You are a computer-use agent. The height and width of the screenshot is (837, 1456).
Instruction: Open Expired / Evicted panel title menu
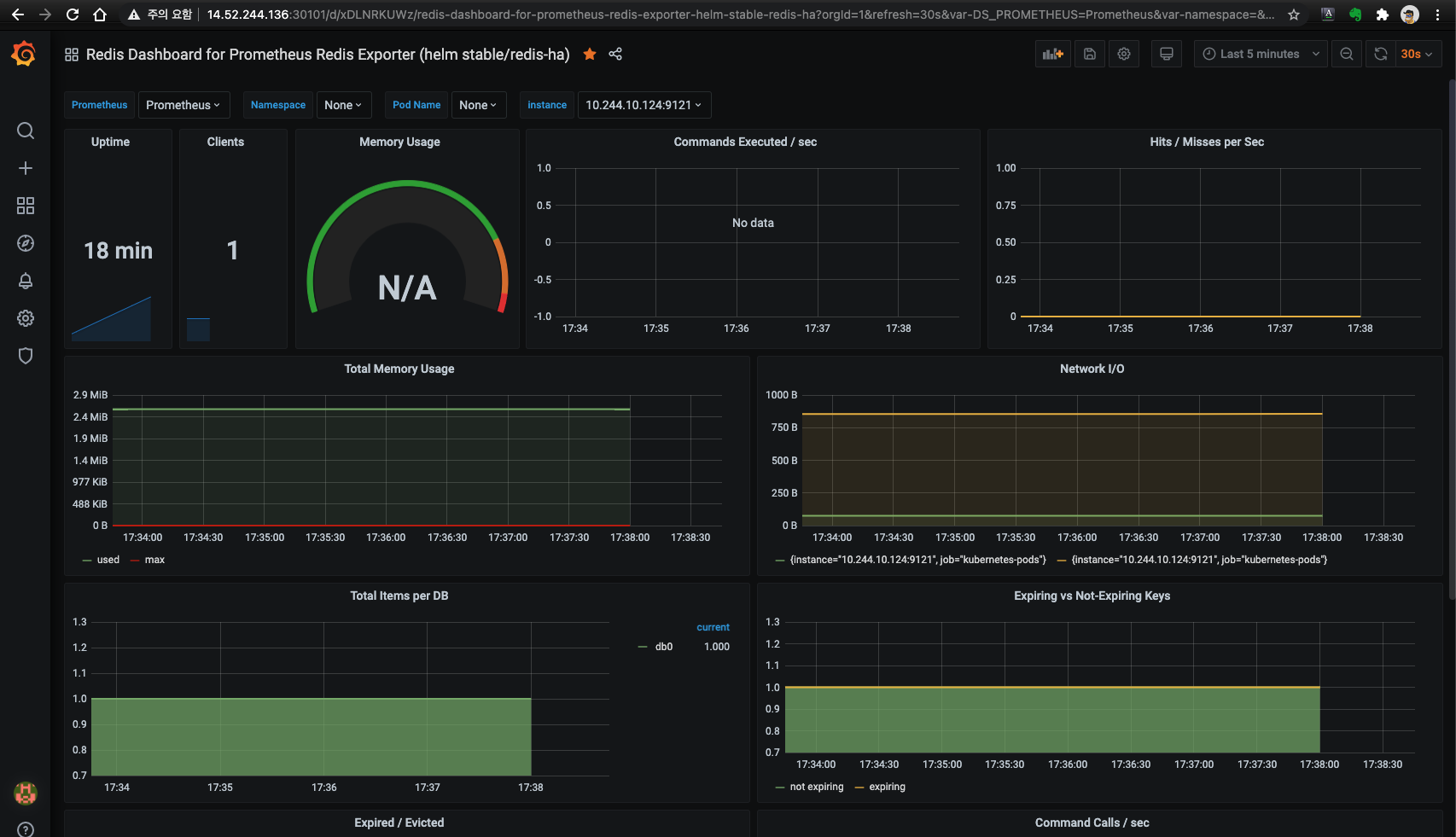pos(399,822)
